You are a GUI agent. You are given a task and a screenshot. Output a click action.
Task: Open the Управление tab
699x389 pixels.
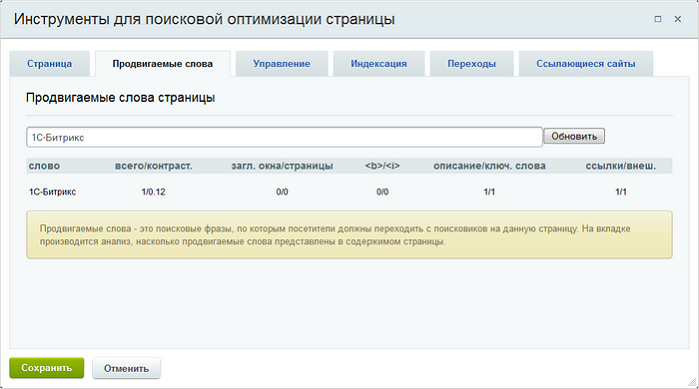click(282, 64)
